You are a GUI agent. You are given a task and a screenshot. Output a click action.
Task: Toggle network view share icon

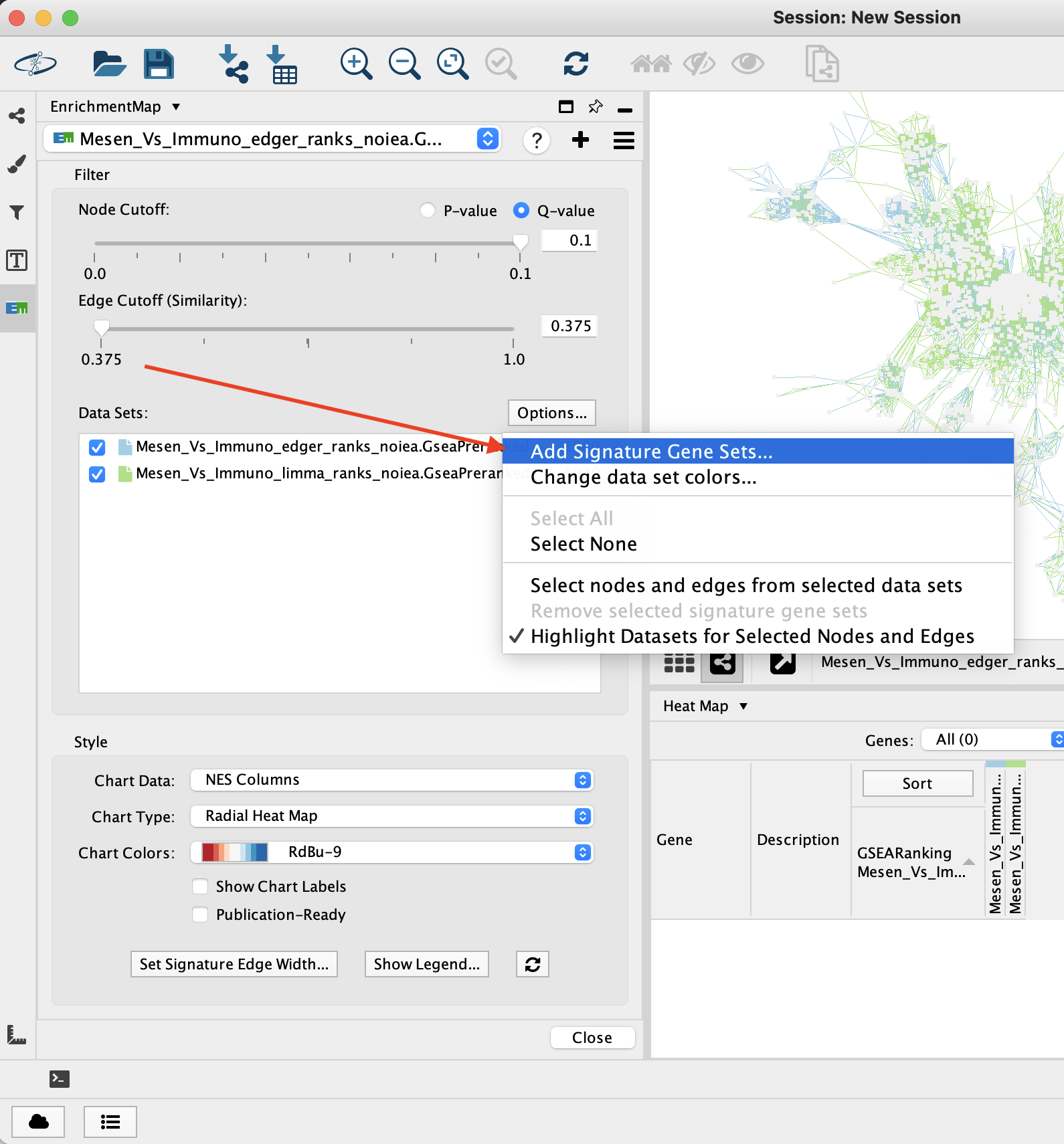pos(722,663)
